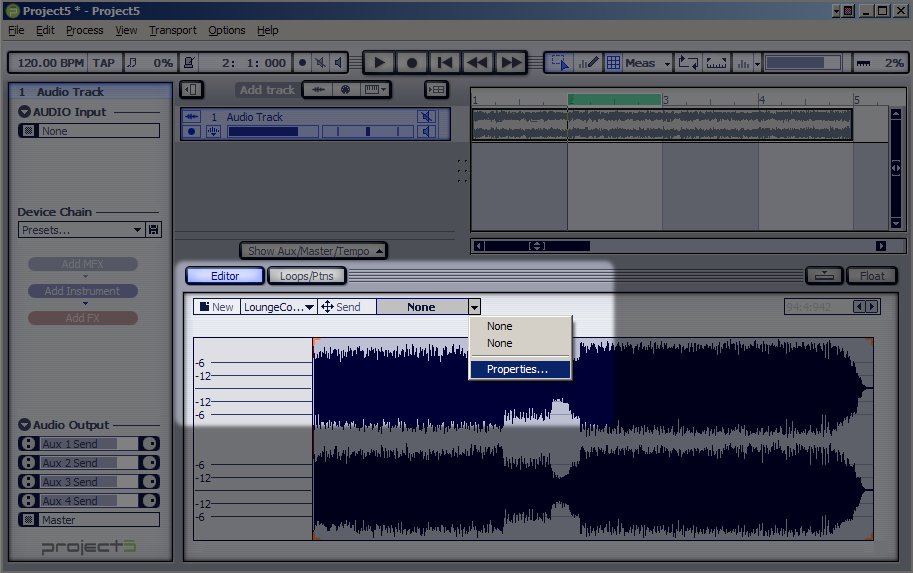The width and height of the screenshot is (913, 573).
Task: Click the transport Record button
Action: point(412,62)
